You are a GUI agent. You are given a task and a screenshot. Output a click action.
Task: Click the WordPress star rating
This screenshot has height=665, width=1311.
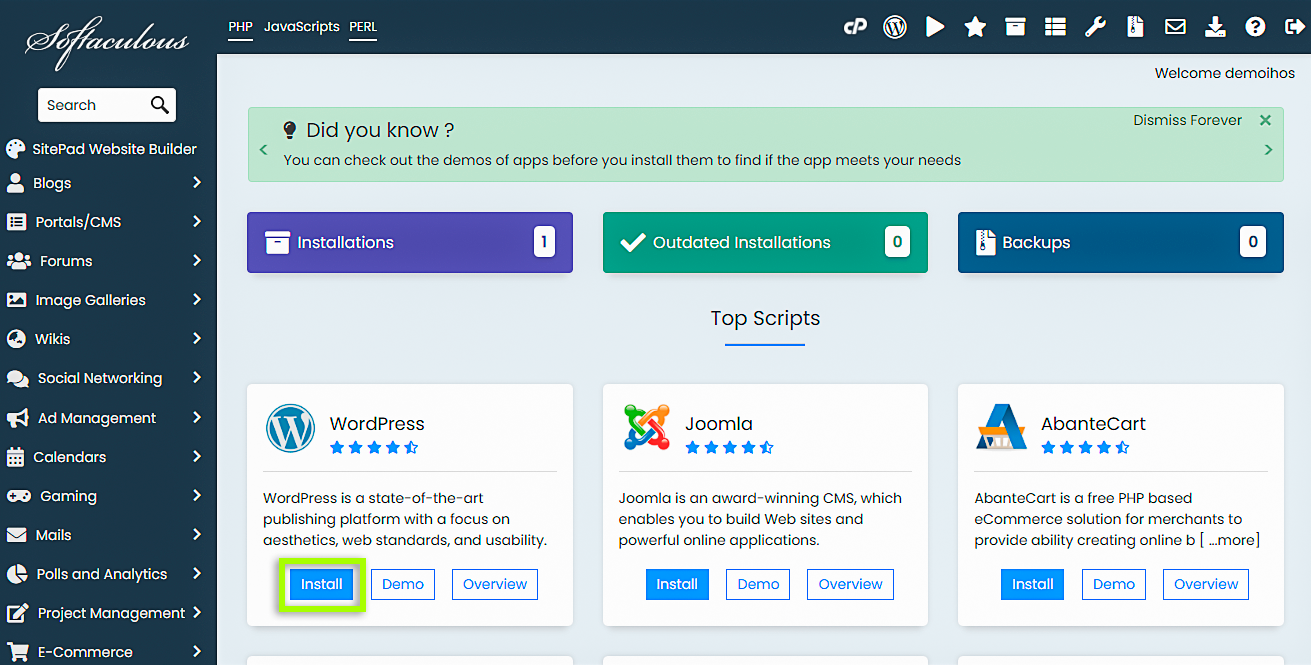(374, 448)
